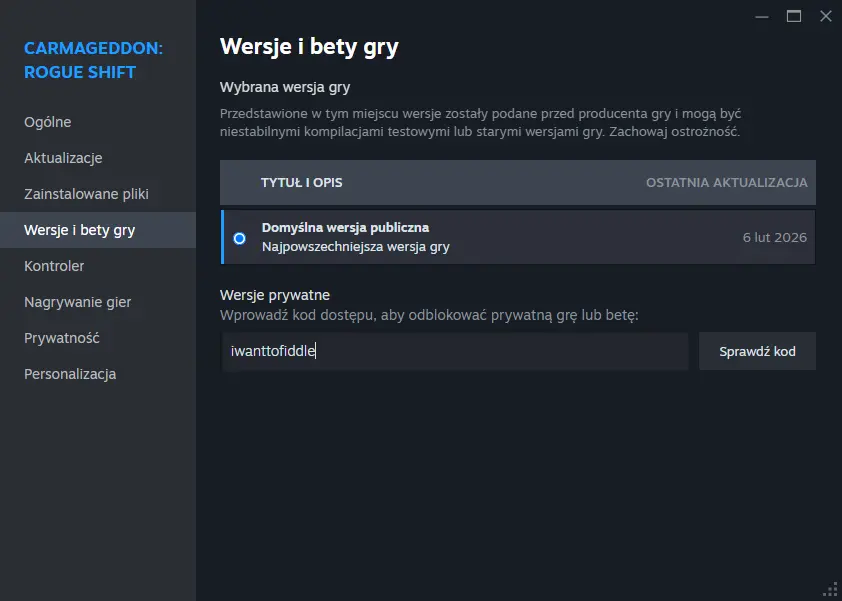Go to Zainstalowane pliki section
Screen dimensions: 842x601
86,194
